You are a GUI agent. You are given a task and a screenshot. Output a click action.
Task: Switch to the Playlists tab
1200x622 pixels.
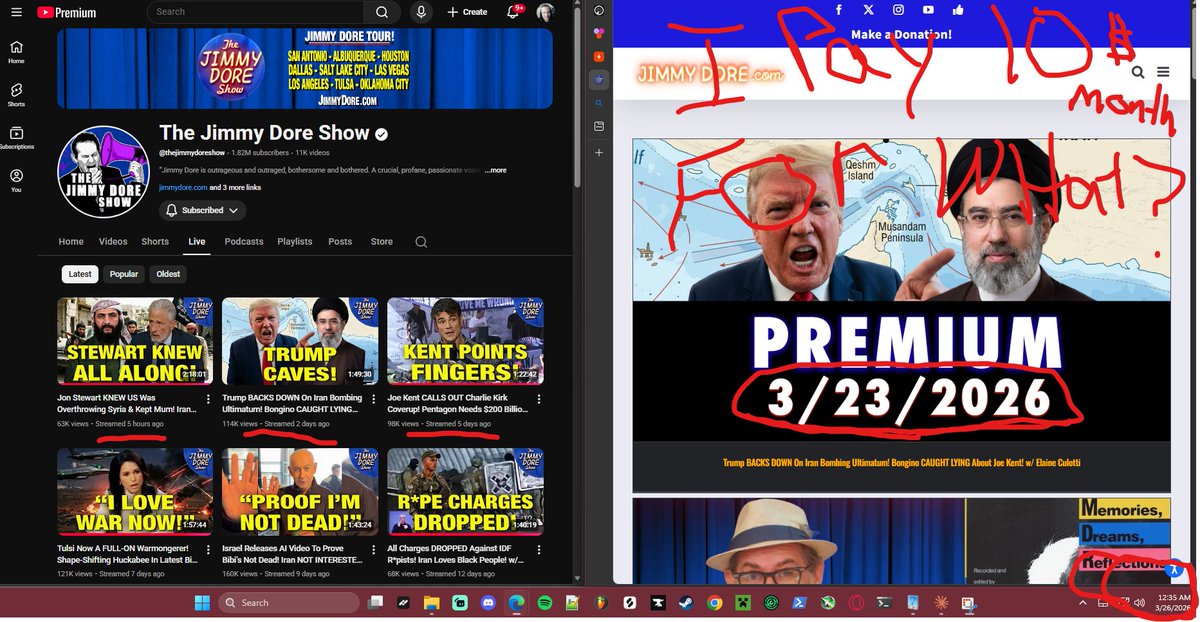click(x=295, y=242)
